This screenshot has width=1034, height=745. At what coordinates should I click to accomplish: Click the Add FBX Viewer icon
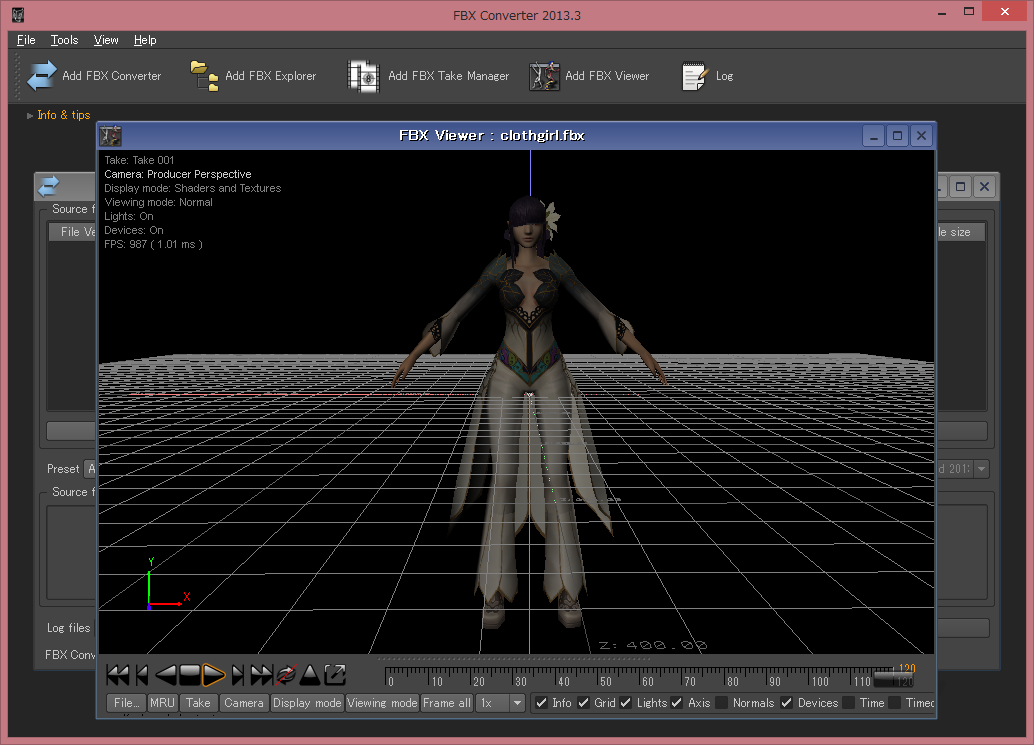tap(544, 76)
